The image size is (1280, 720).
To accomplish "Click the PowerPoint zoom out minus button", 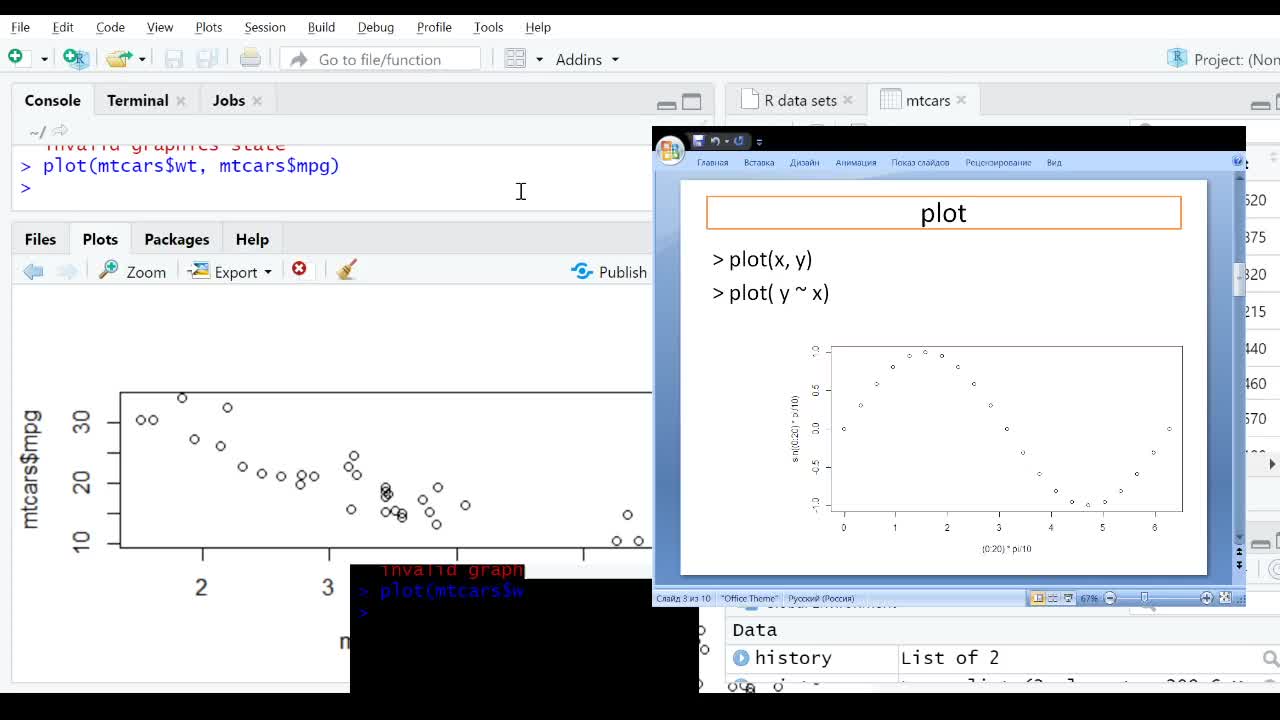I will 1110,598.
